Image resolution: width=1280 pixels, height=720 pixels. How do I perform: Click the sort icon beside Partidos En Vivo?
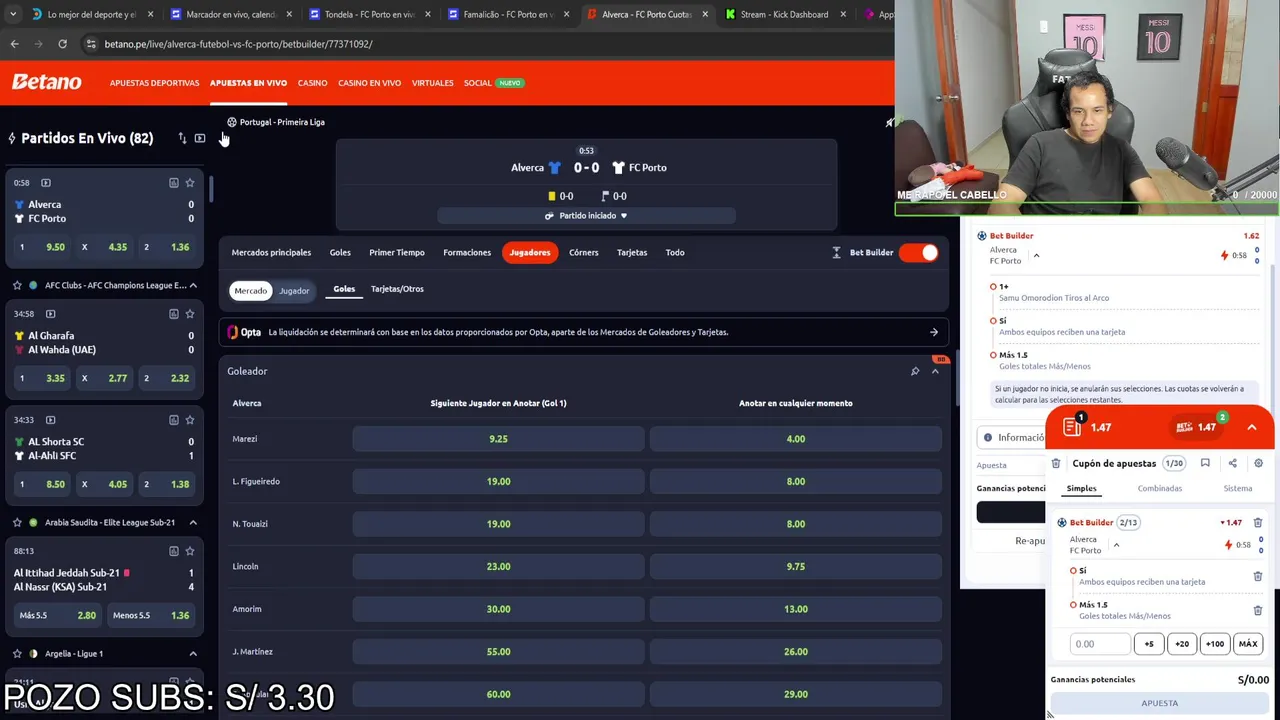(x=182, y=138)
